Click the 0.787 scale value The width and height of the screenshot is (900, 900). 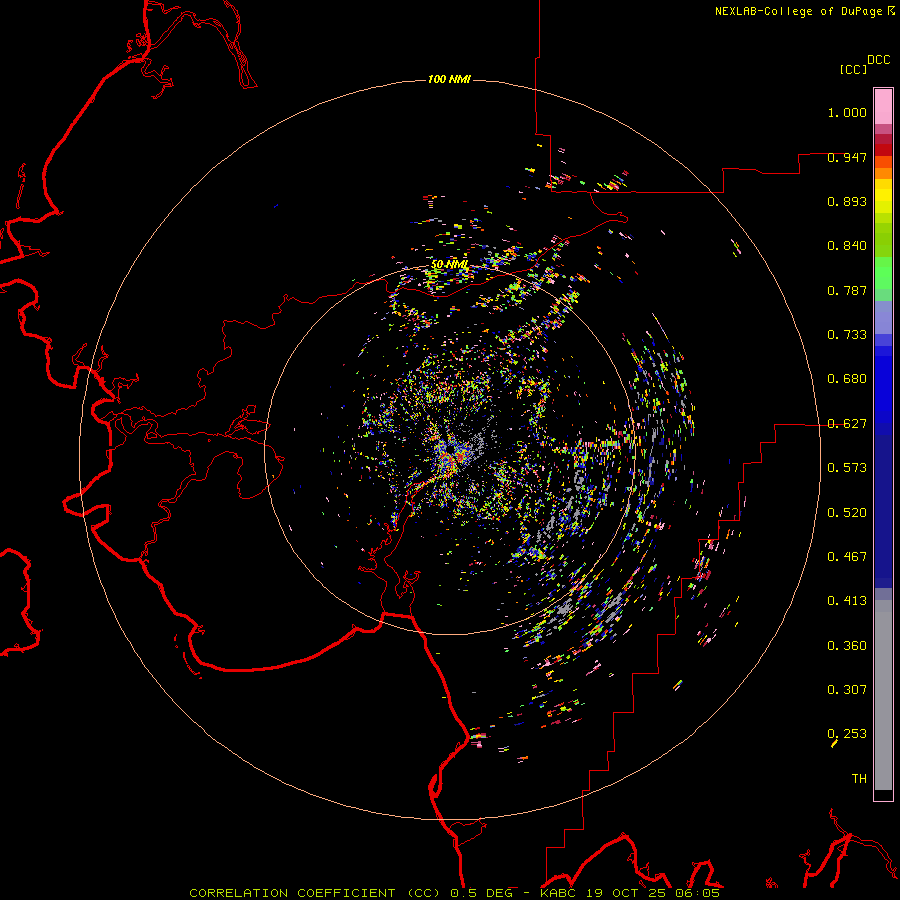click(x=847, y=290)
